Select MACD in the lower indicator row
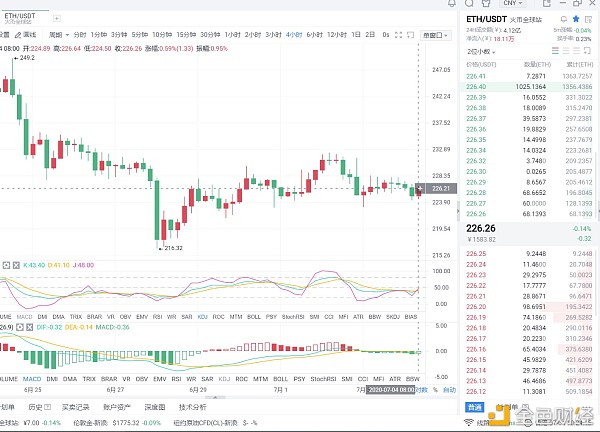Image resolution: width=600 pixels, height=432 pixels. click(x=32, y=379)
